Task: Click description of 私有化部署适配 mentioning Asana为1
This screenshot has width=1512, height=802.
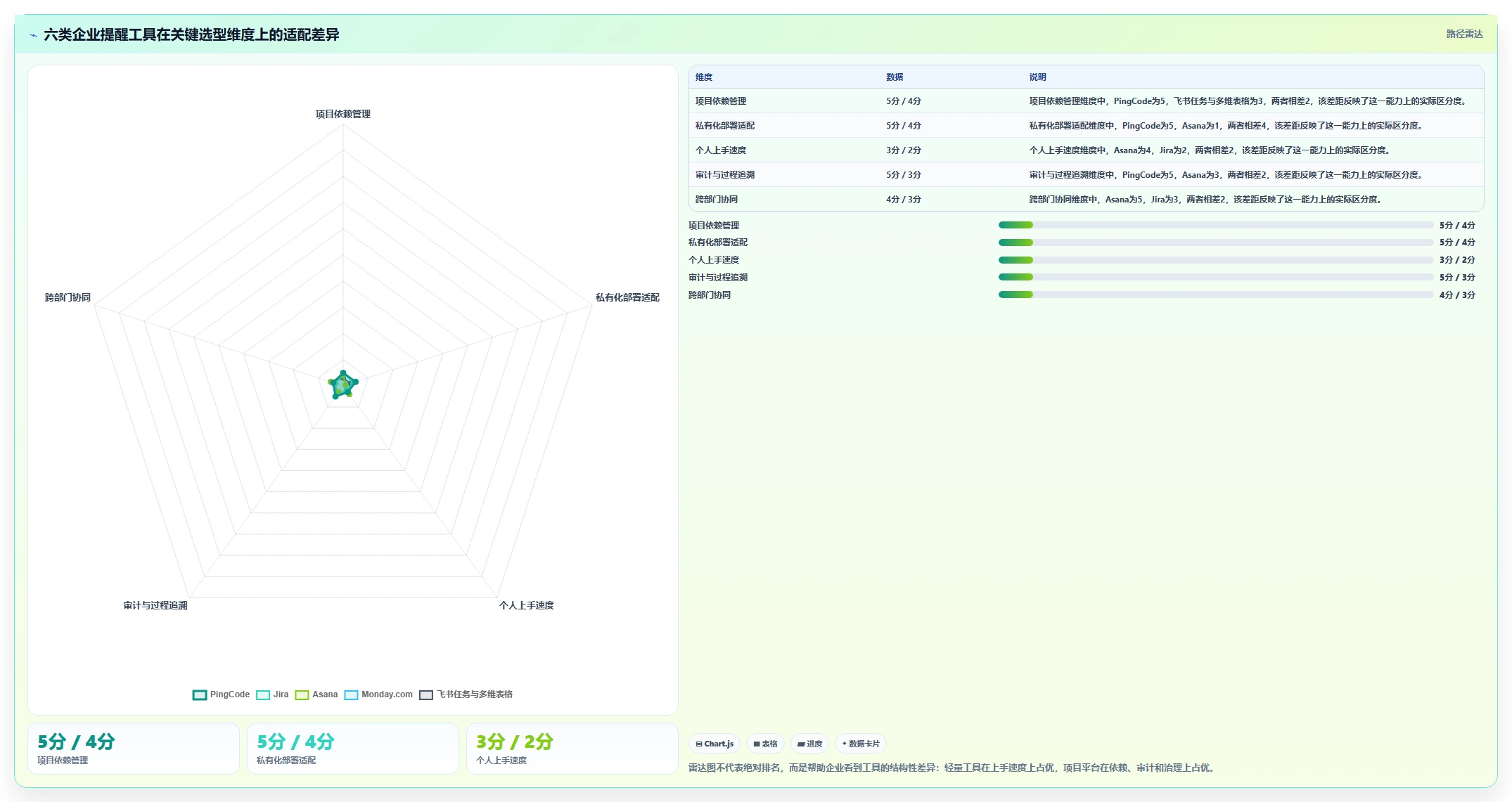Action: tap(1228, 126)
